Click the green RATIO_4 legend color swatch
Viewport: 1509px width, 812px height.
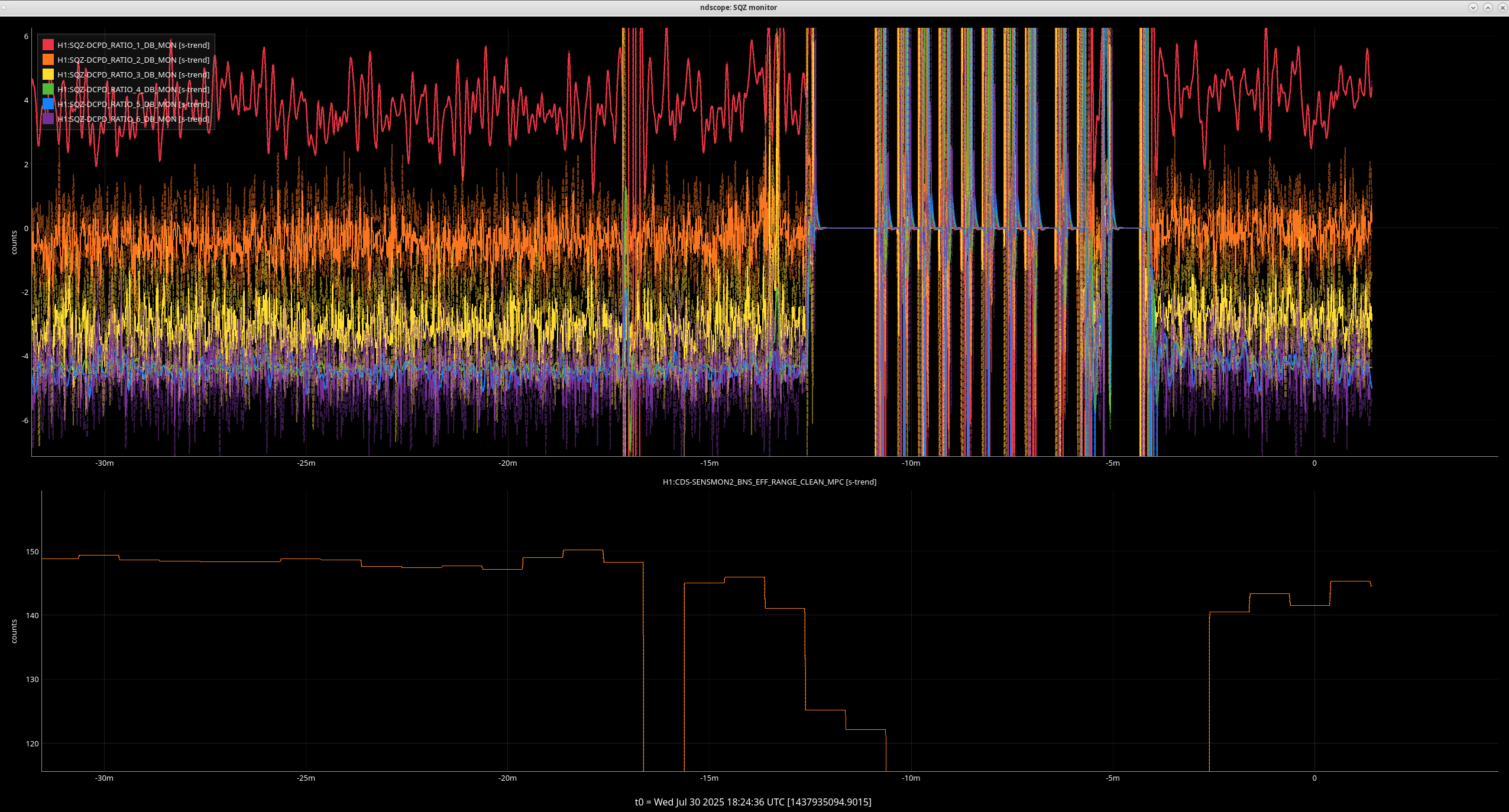(48, 89)
